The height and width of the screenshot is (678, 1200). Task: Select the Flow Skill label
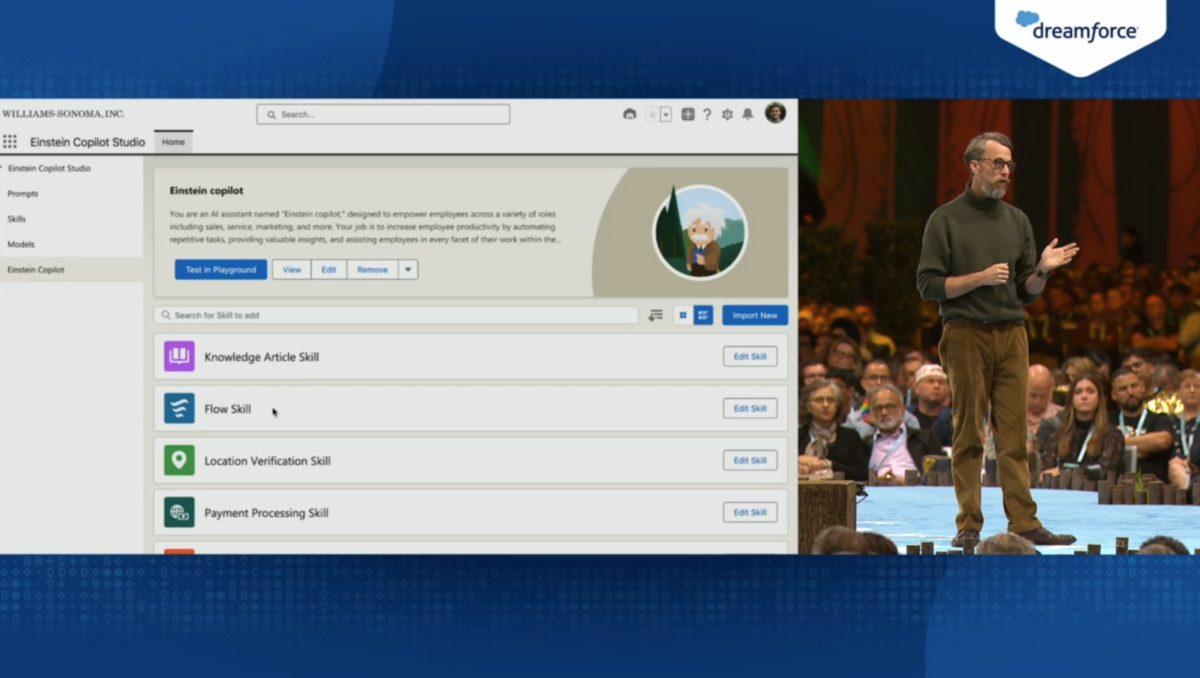coord(228,409)
